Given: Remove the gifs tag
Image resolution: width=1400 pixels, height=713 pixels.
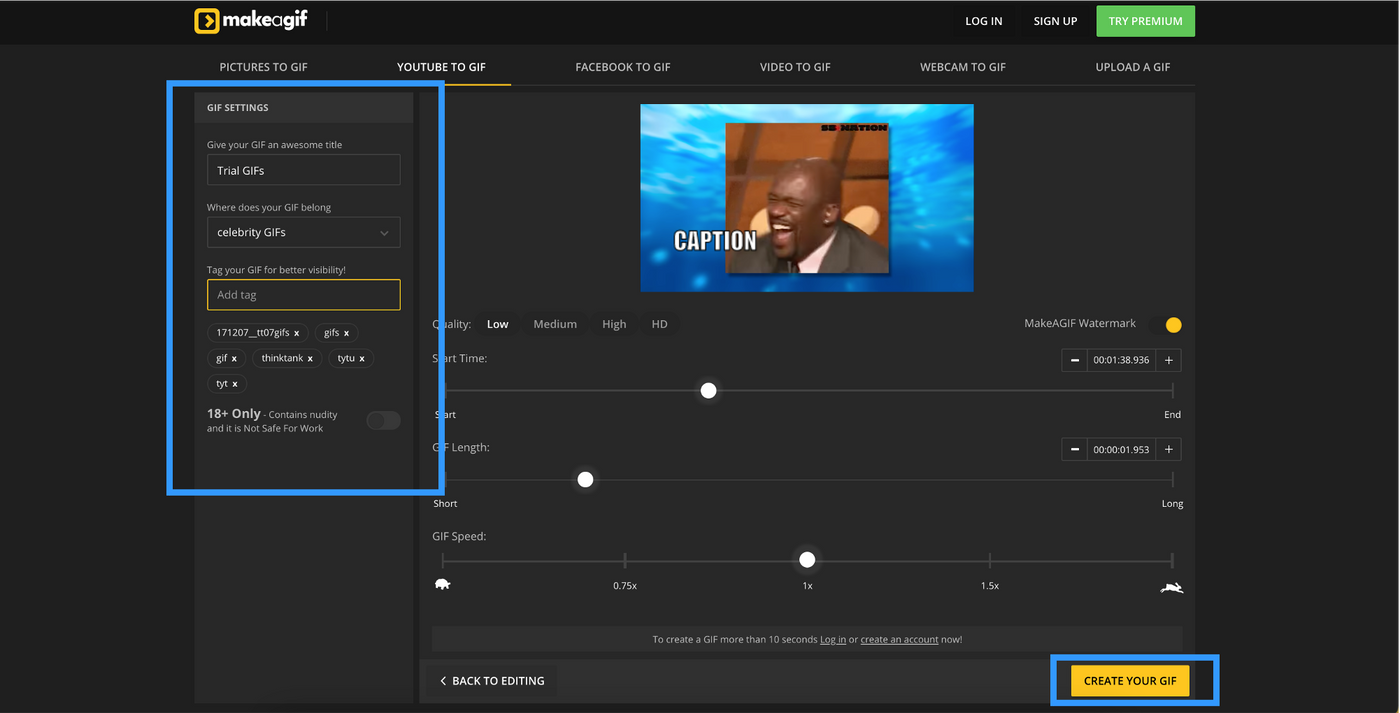Looking at the screenshot, I should click(x=346, y=333).
